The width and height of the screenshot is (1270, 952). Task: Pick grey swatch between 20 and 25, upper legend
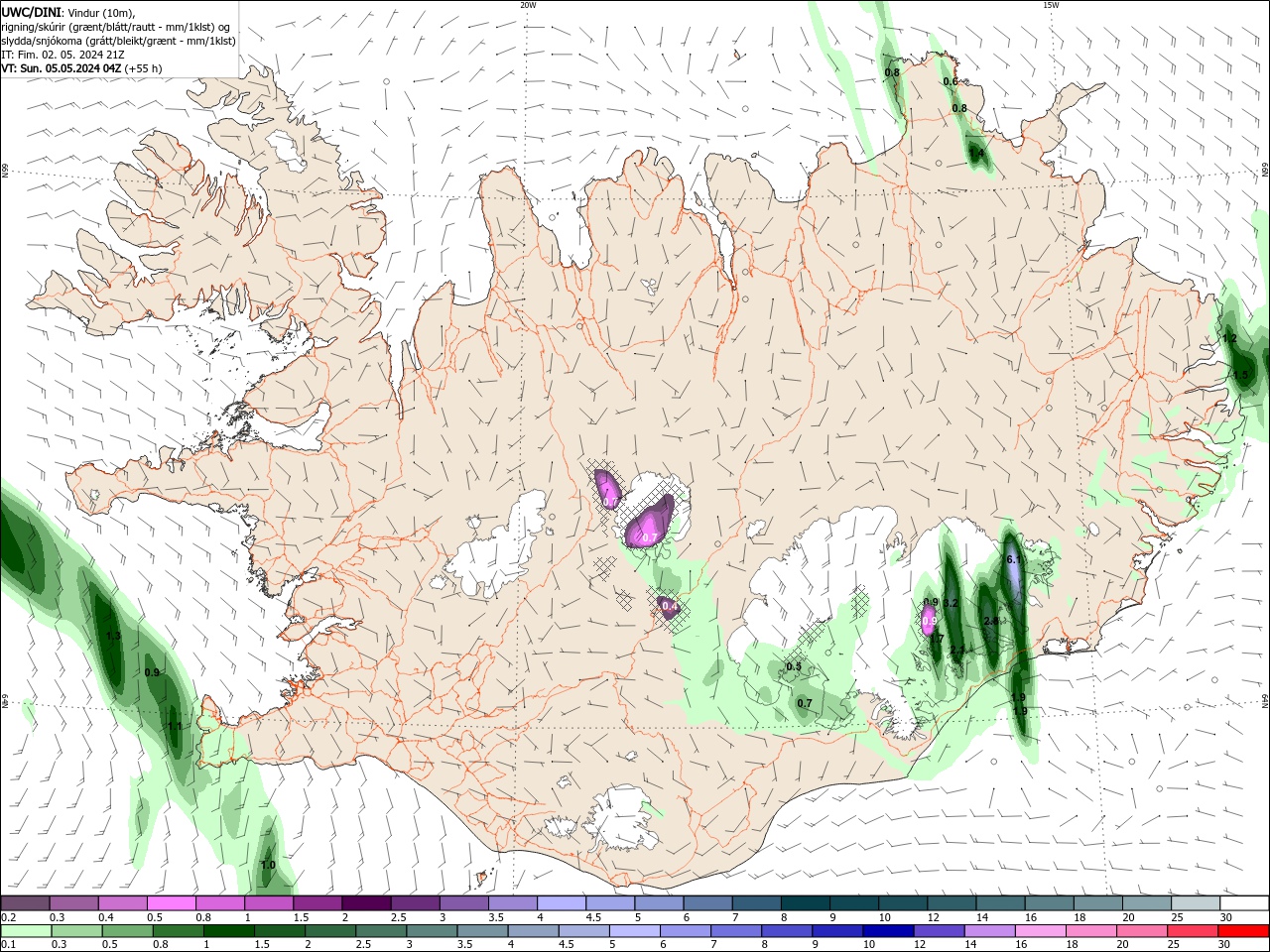pos(1147,903)
